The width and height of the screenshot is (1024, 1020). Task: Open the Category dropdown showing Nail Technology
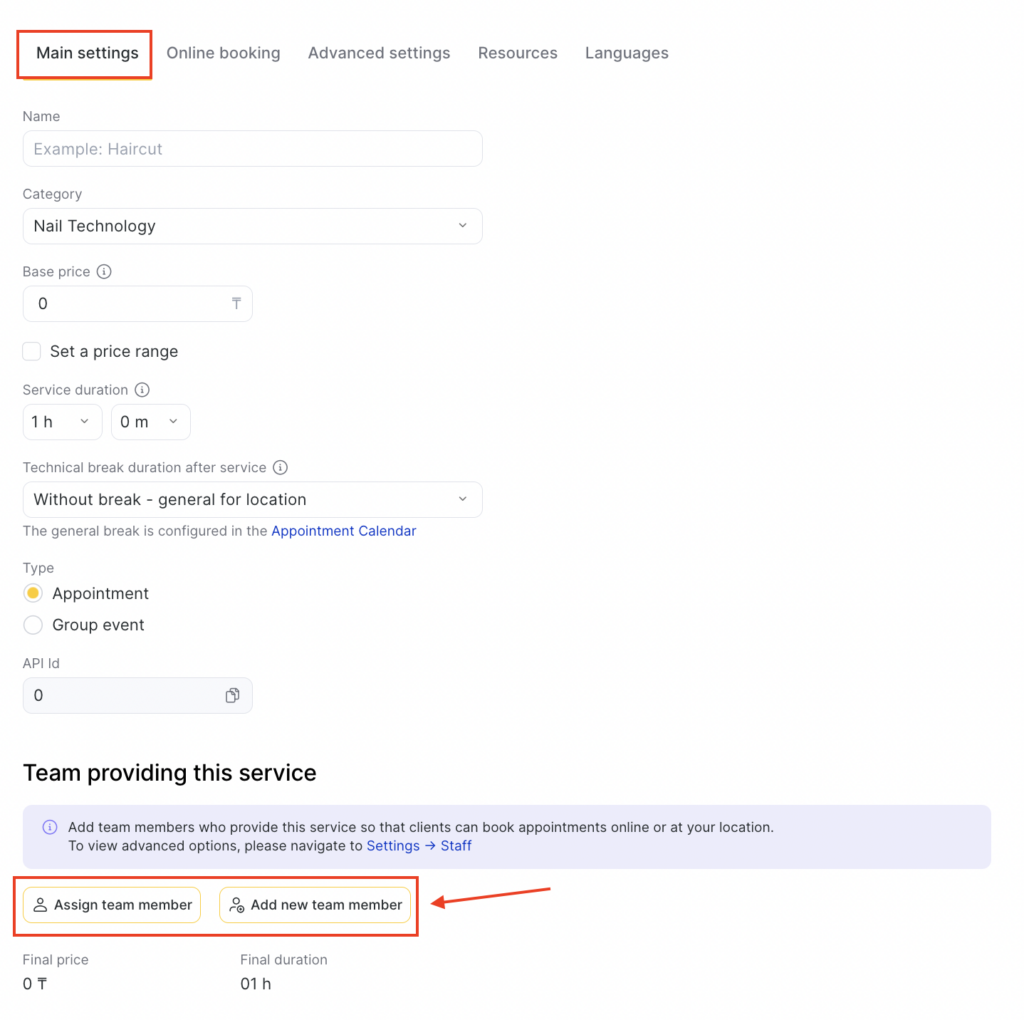(x=252, y=226)
